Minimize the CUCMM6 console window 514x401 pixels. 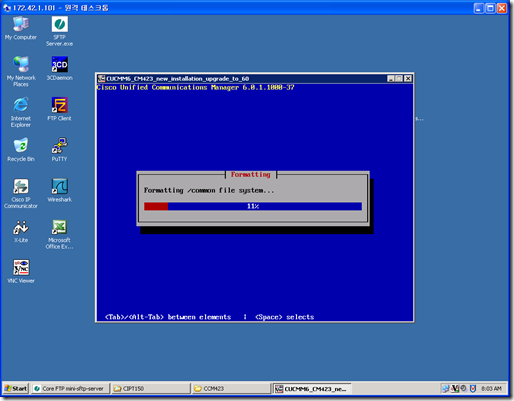pos(391,78)
